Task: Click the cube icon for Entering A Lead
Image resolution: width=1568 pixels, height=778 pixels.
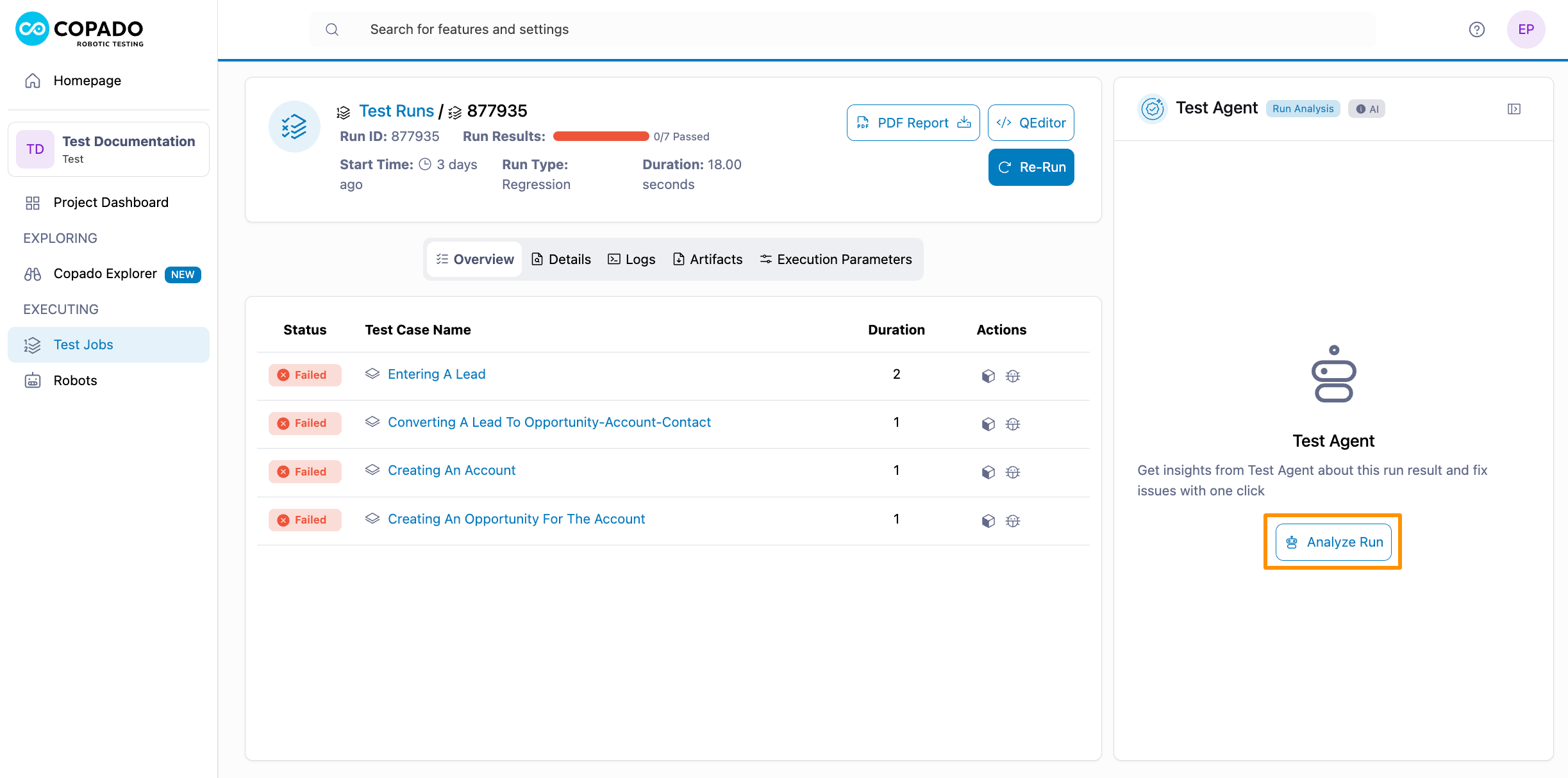Action: pos(988,376)
